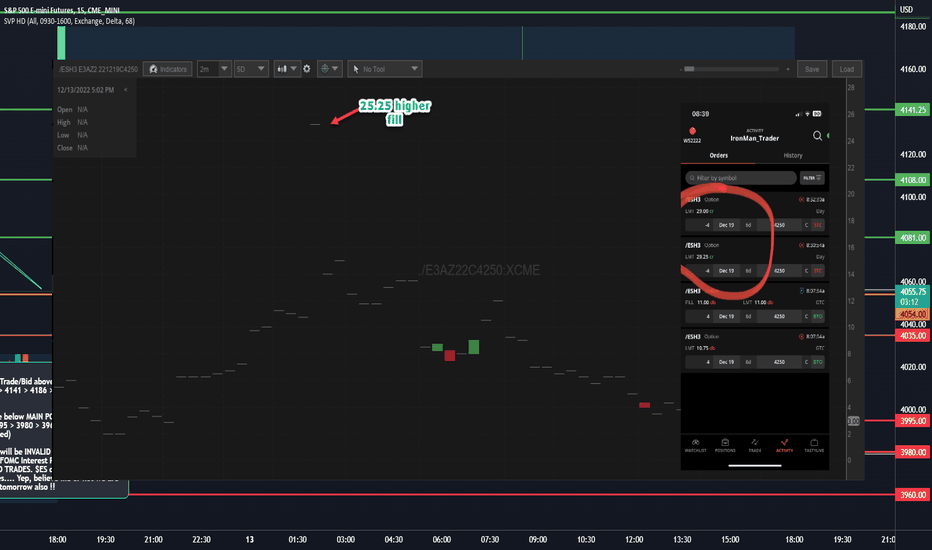This screenshot has width=932, height=550.
Task: Open the Trade tab icon
Action: tap(754, 445)
